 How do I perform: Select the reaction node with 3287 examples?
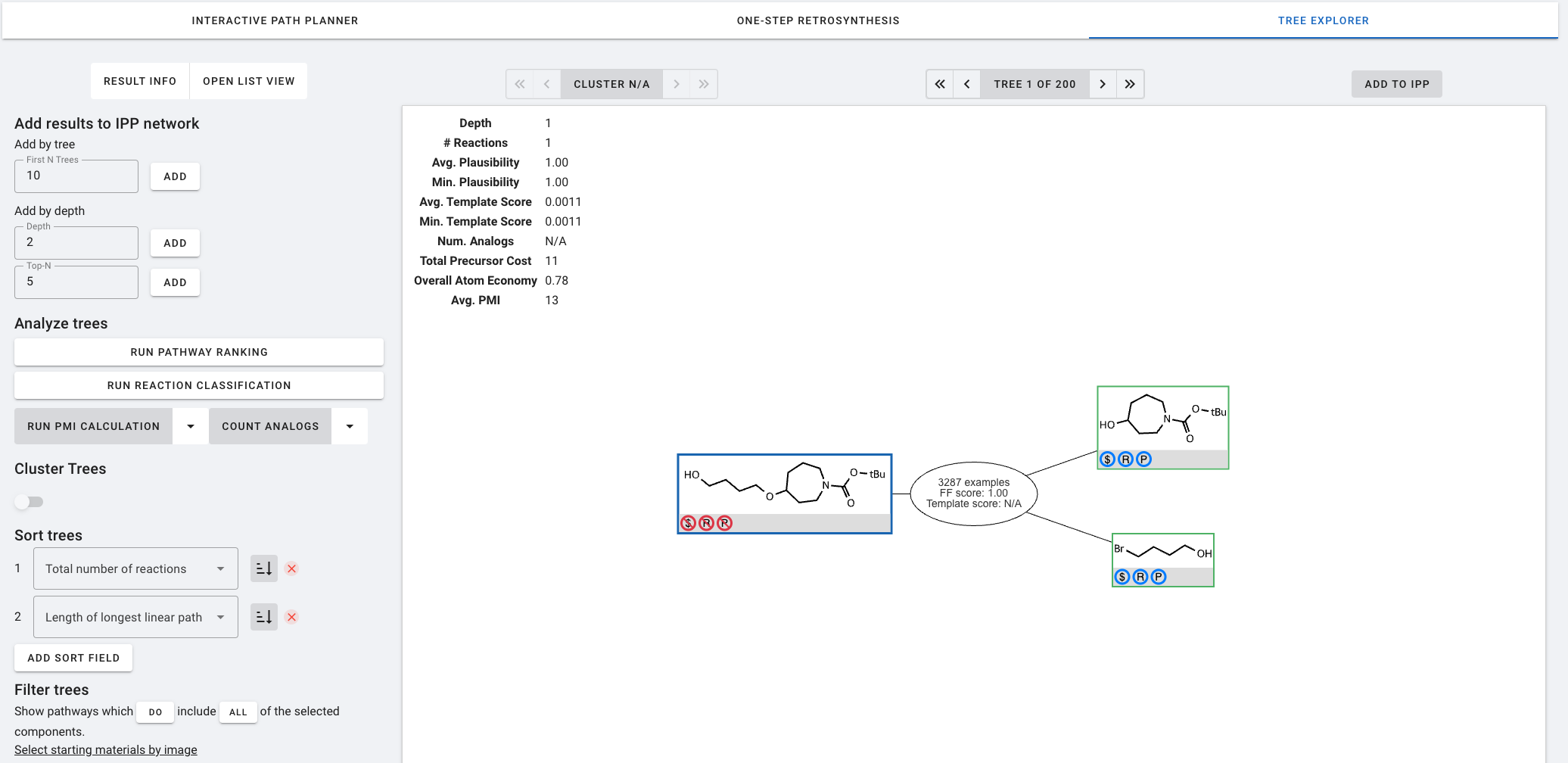[974, 494]
